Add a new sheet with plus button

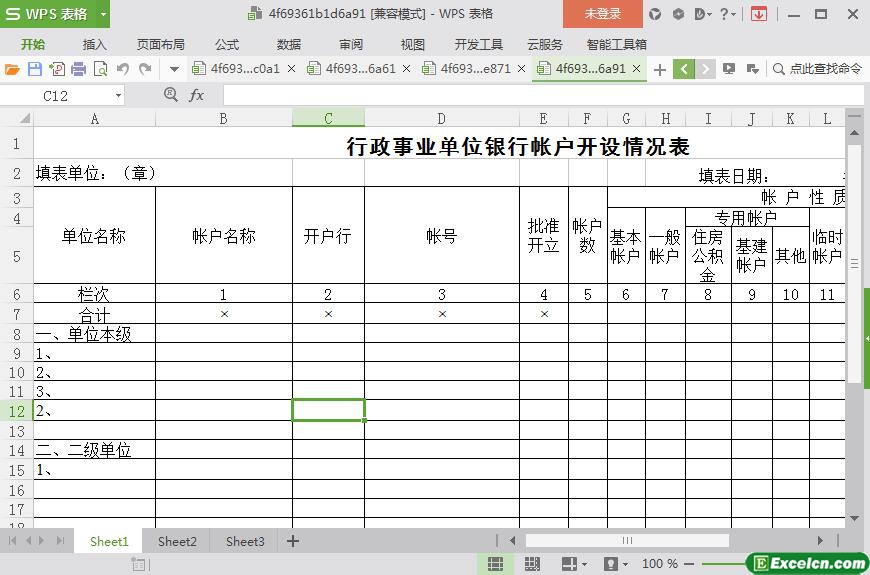292,541
